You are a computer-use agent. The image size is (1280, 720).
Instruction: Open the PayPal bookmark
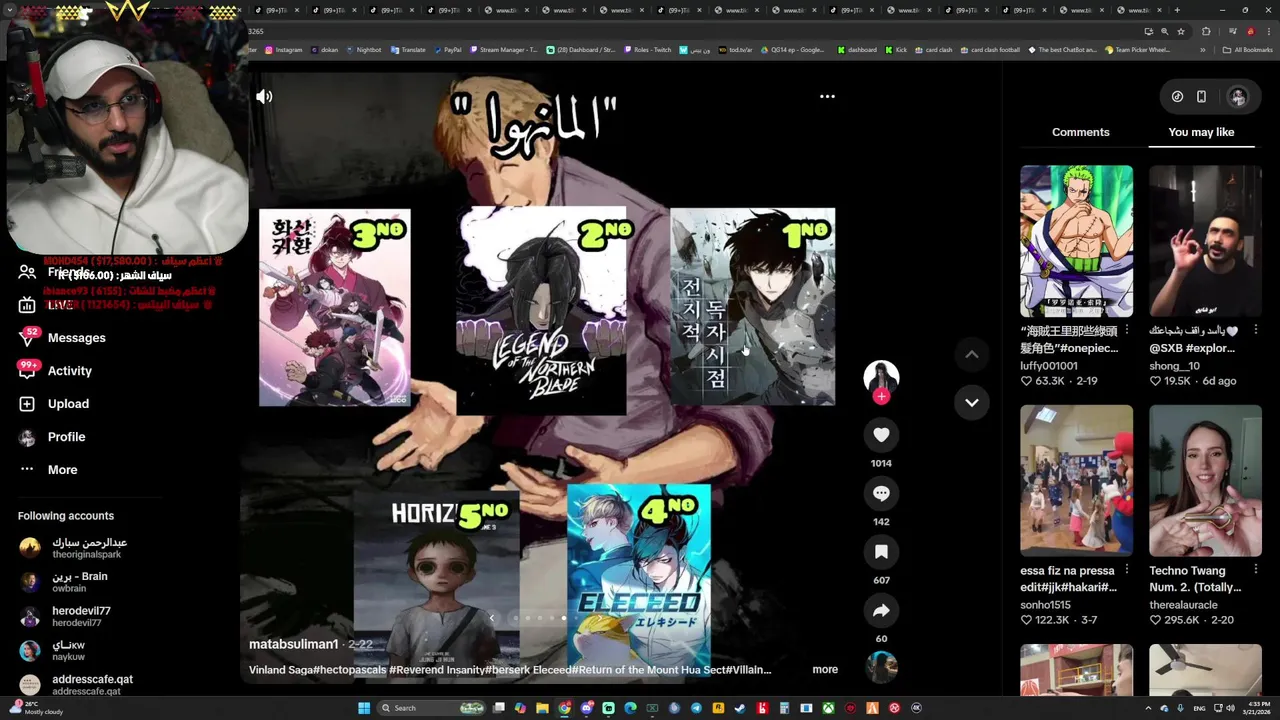point(447,50)
